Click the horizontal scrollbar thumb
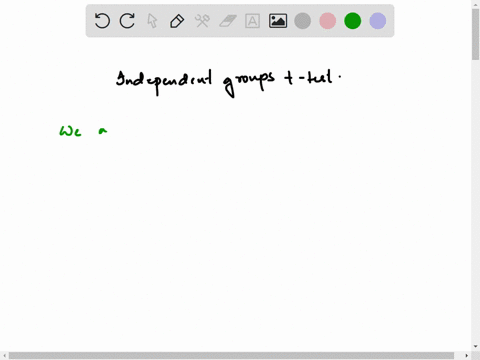The image size is (480, 360). tap(231, 356)
